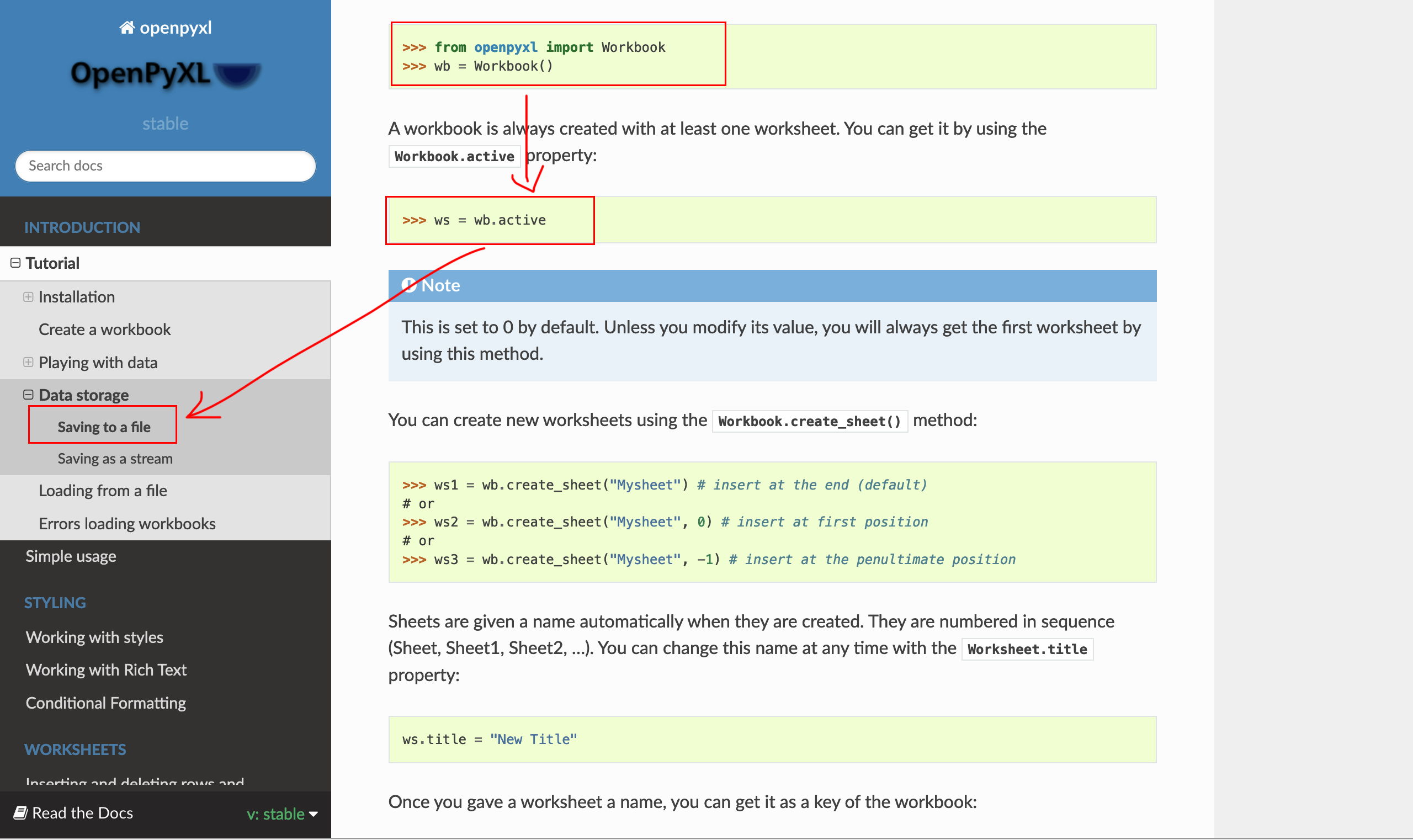
Task: Click the openpyxl home icon
Action: pos(127,27)
